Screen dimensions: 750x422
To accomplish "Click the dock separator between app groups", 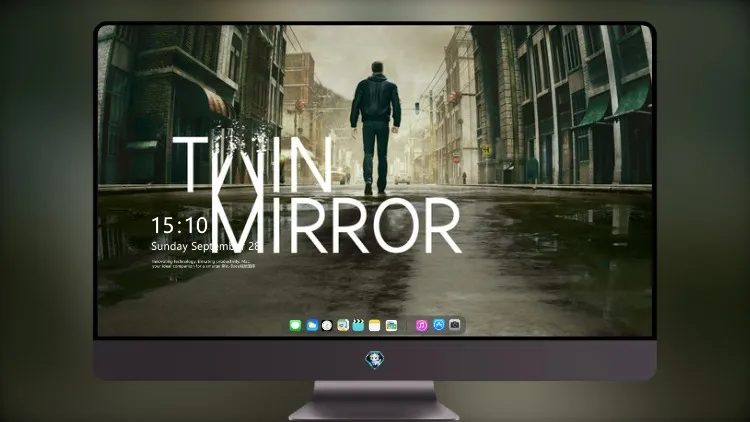I will pyautogui.click(x=407, y=325).
